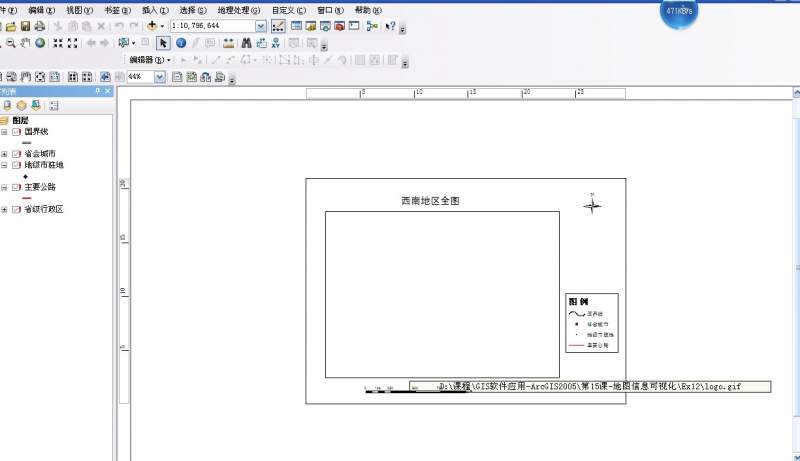
Task: Save the map with the floppy disk icon
Action: [x=25, y=27]
